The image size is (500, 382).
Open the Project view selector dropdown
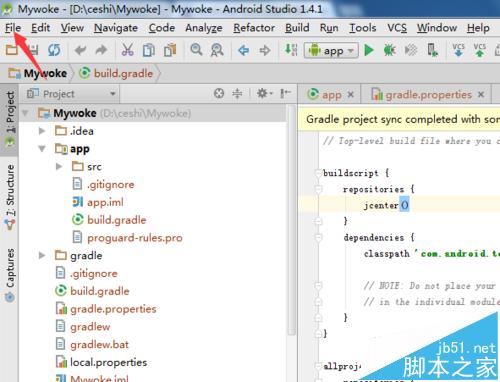(71, 94)
